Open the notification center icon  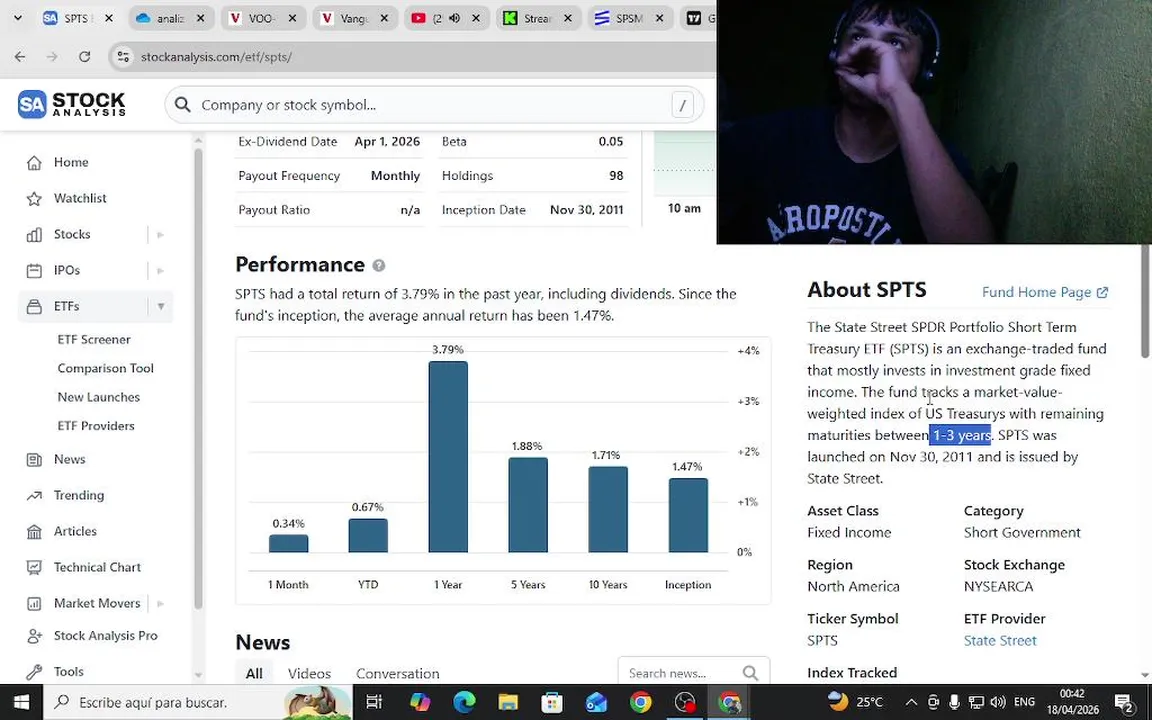(x=1124, y=702)
